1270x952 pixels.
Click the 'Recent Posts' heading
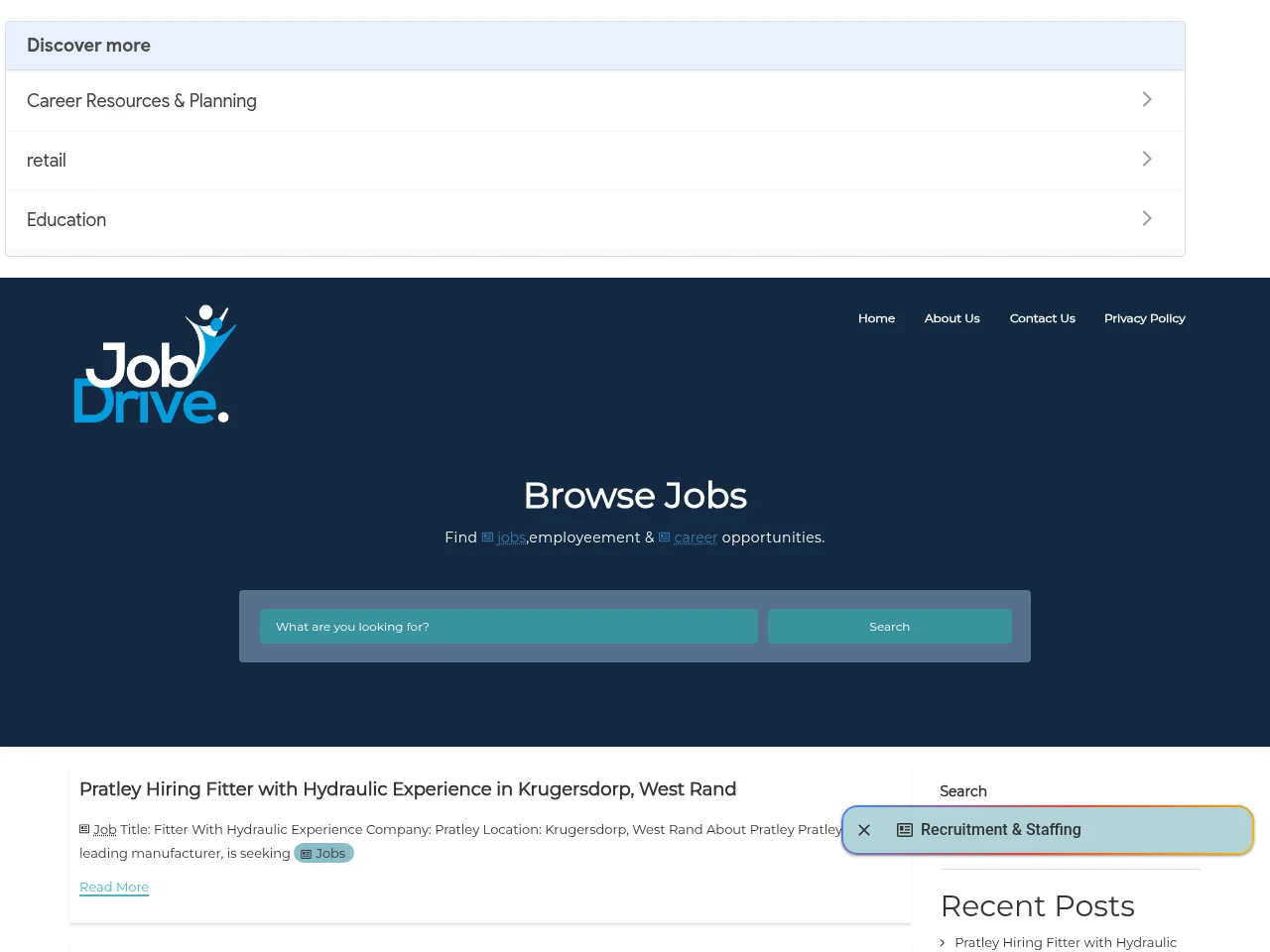(x=1038, y=906)
